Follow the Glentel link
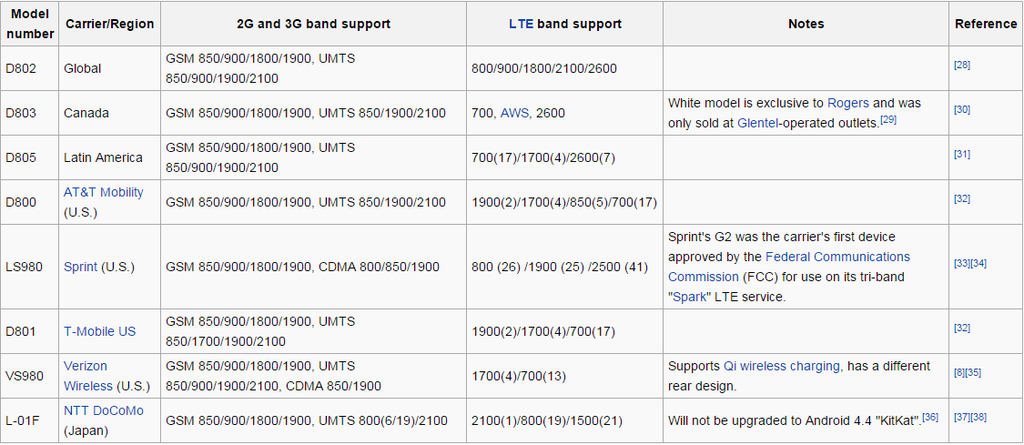Screen dimensions: 1024x445 click(x=760, y=123)
